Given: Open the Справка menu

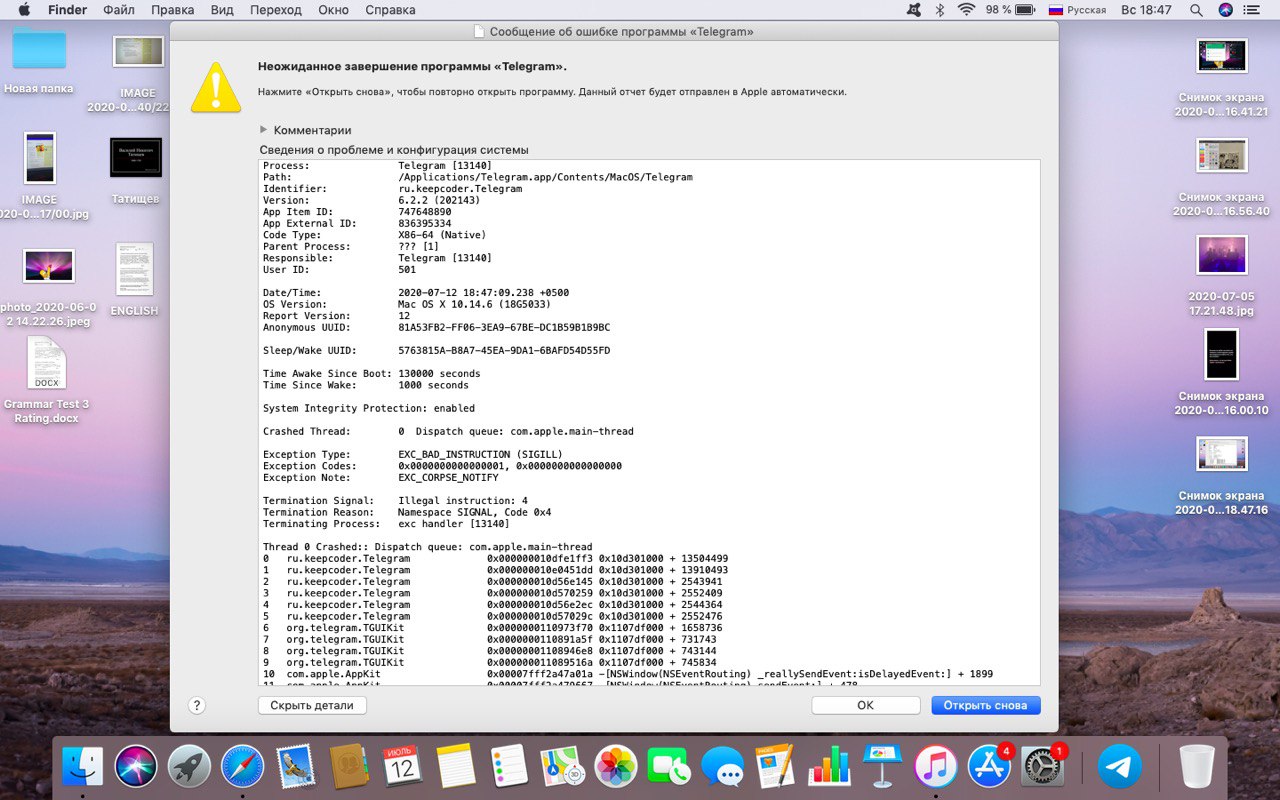Looking at the screenshot, I should pyautogui.click(x=390, y=10).
